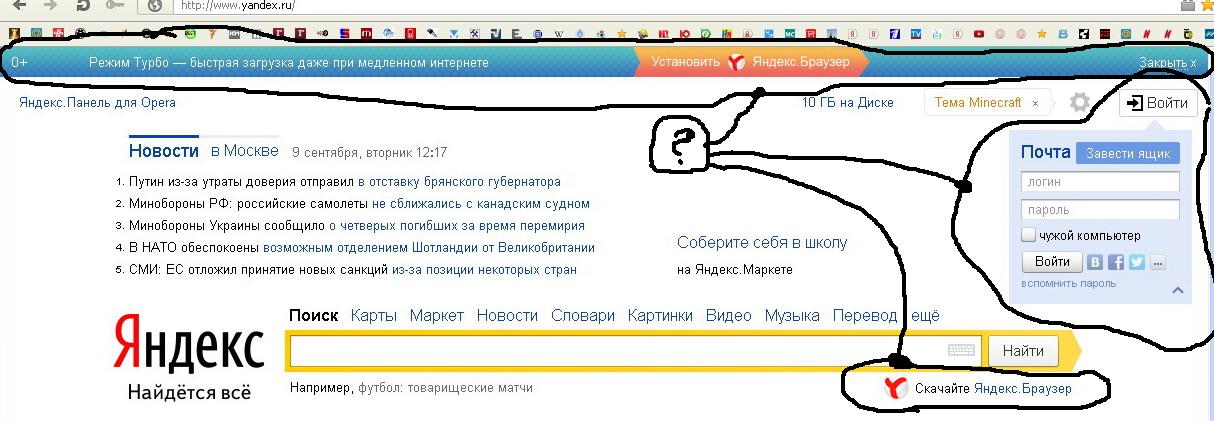Screen dimensions: 1214x421
Task: Open the on-screen keyboard in search box
Action: click(x=961, y=351)
